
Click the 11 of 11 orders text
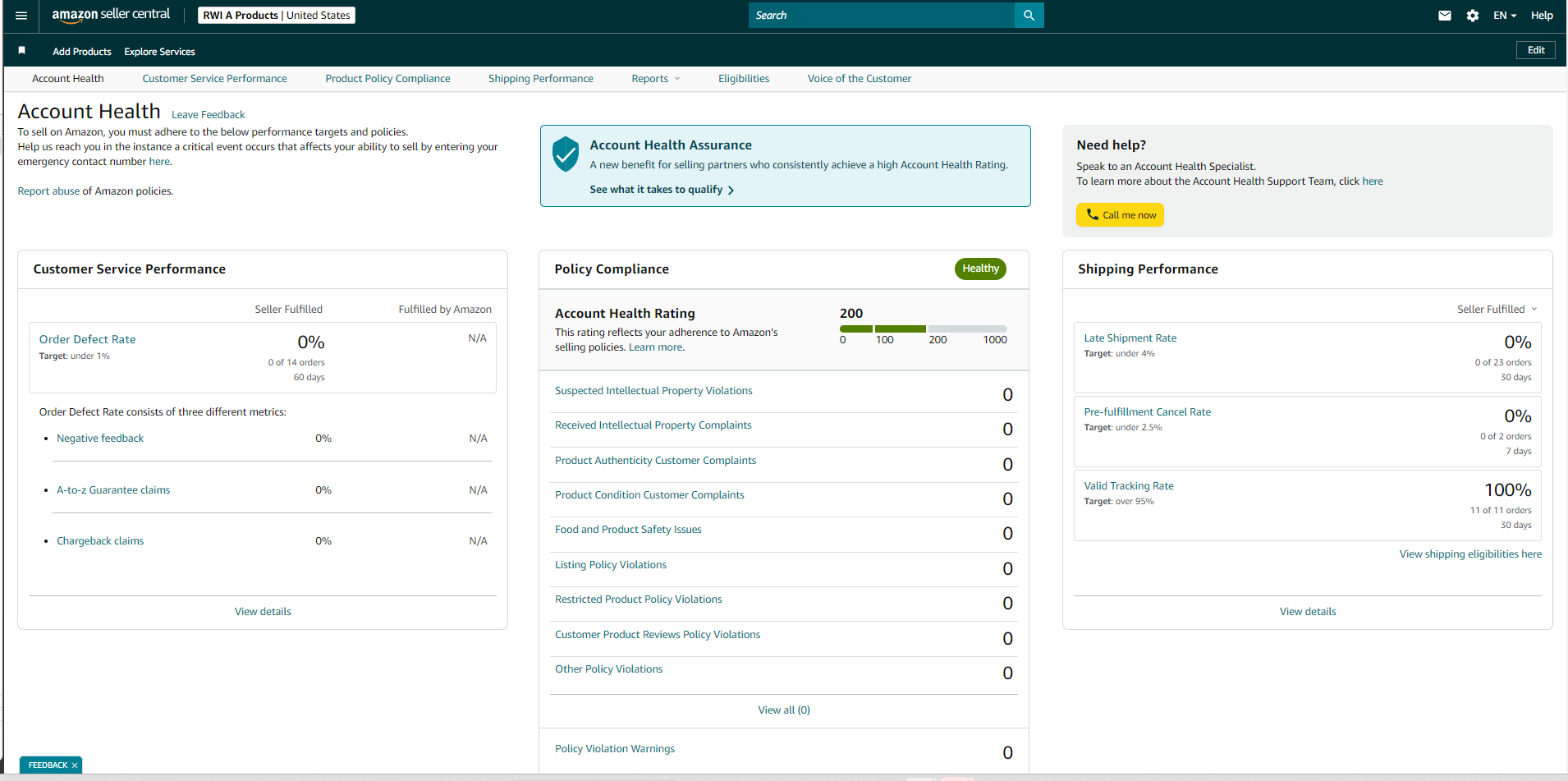[x=1501, y=510]
